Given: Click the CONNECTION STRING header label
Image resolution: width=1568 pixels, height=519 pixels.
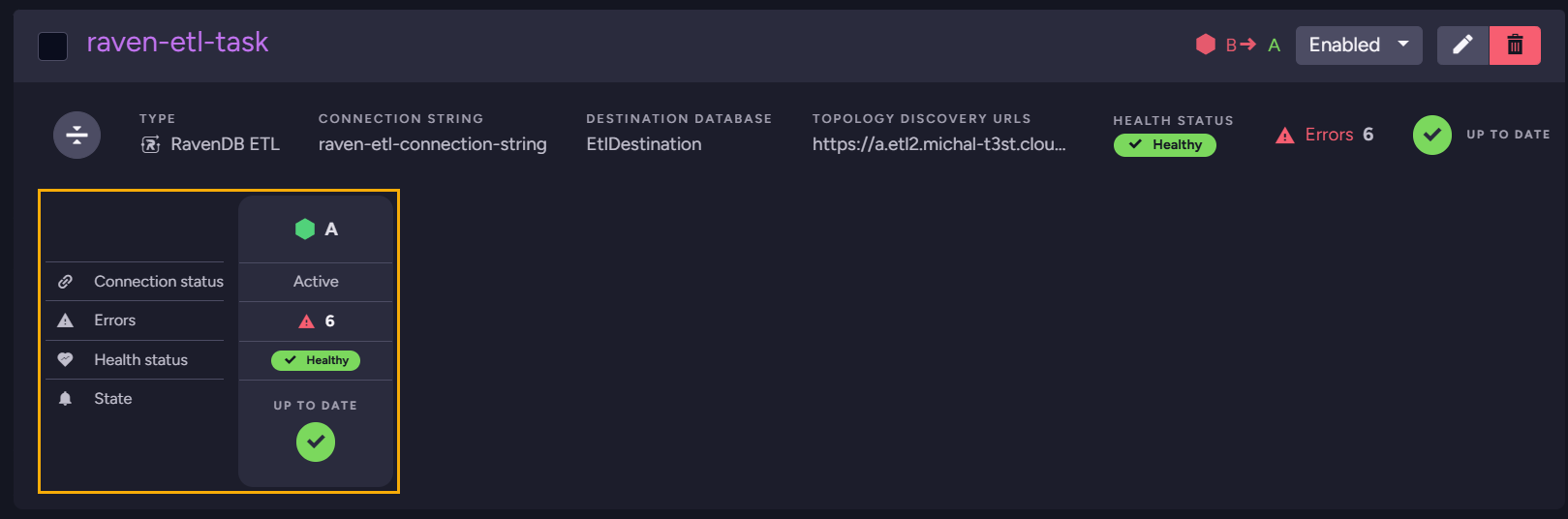Looking at the screenshot, I should tap(401, 119).
